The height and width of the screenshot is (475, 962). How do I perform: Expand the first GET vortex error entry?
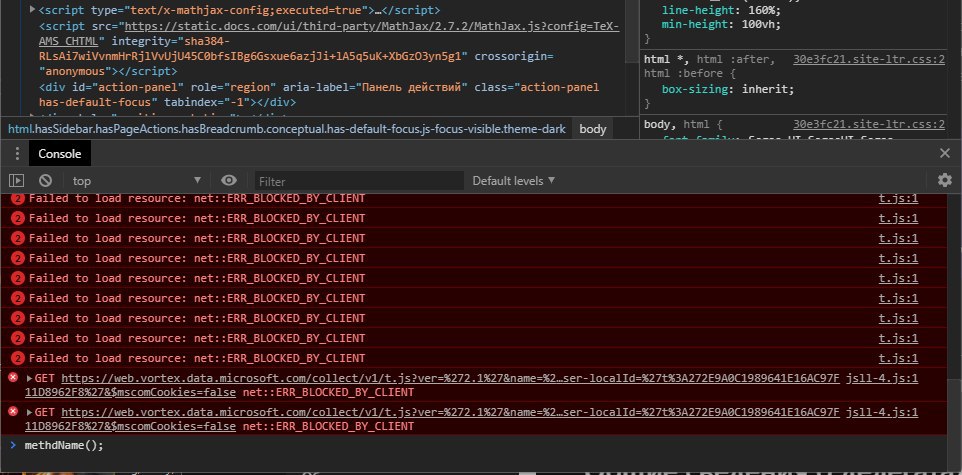click(29, 379)
